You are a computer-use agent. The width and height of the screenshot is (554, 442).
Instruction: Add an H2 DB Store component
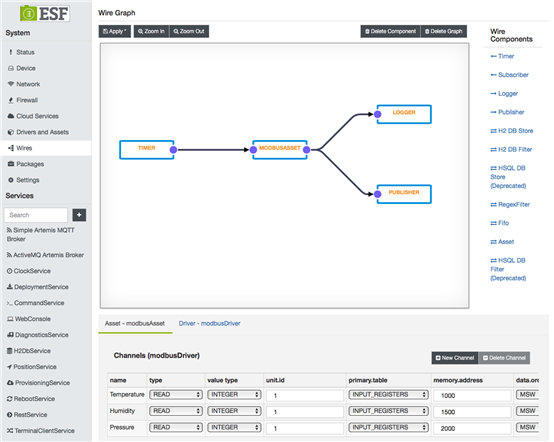point(512,131)
